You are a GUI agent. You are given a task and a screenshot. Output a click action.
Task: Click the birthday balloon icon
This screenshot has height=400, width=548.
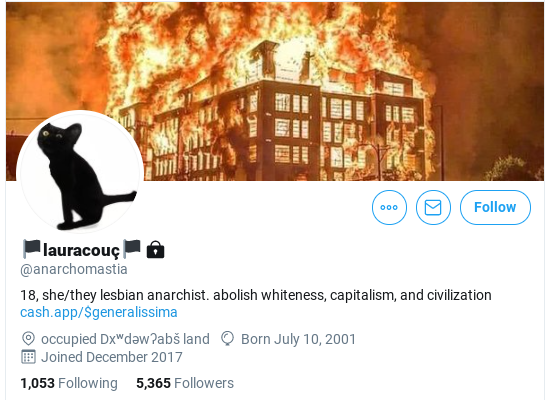227,339
